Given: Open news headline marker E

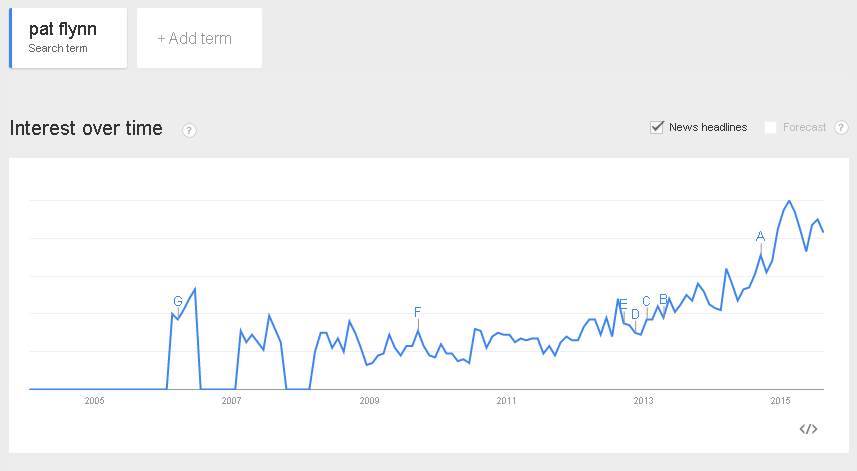Looking at the screenshot, I should point(623,304).
